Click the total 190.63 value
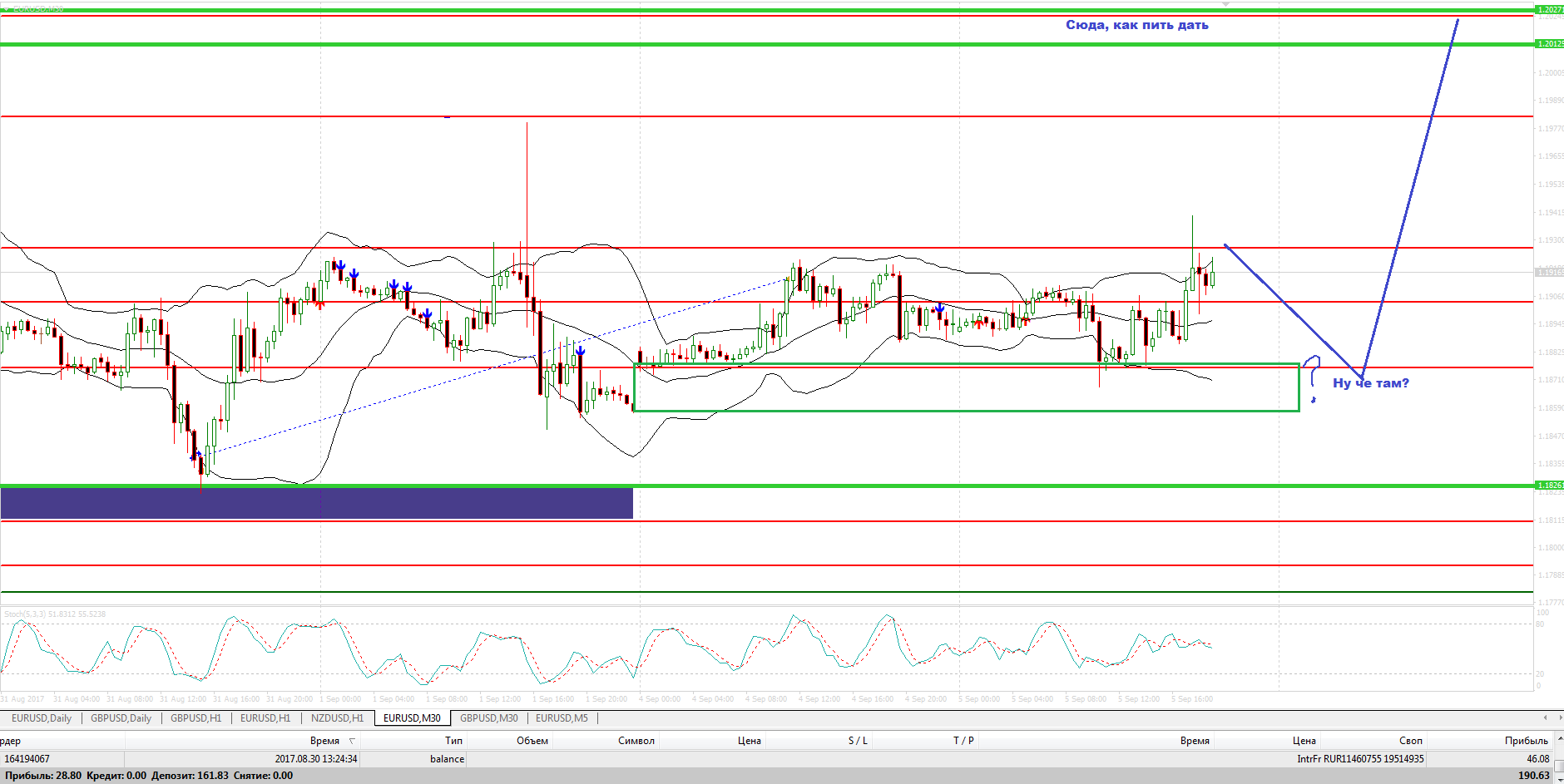 click(1533, 776)
